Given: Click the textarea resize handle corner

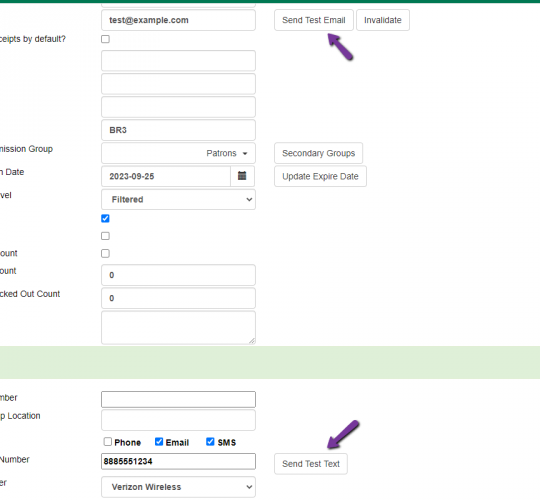Looking at the screenshot, I should 252,341.
